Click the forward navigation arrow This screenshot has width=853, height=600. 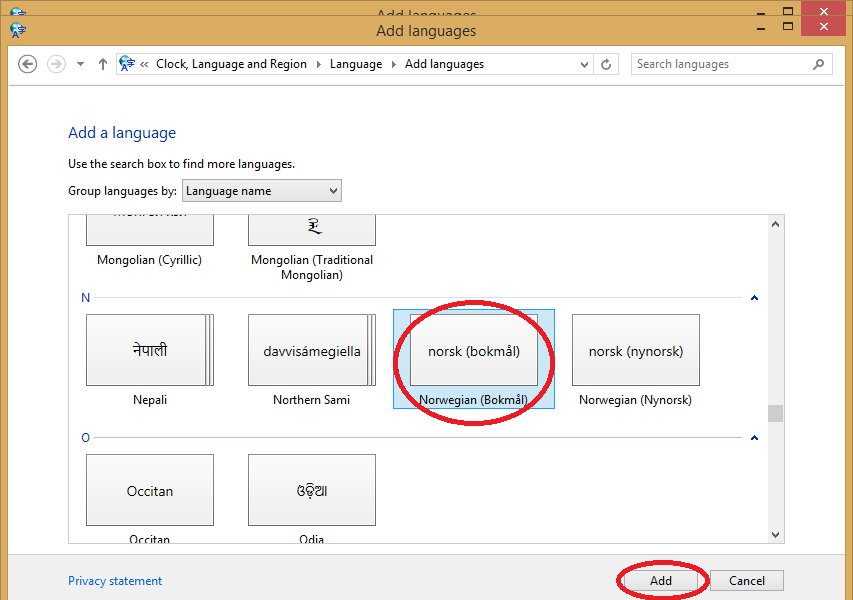point(56,63)
